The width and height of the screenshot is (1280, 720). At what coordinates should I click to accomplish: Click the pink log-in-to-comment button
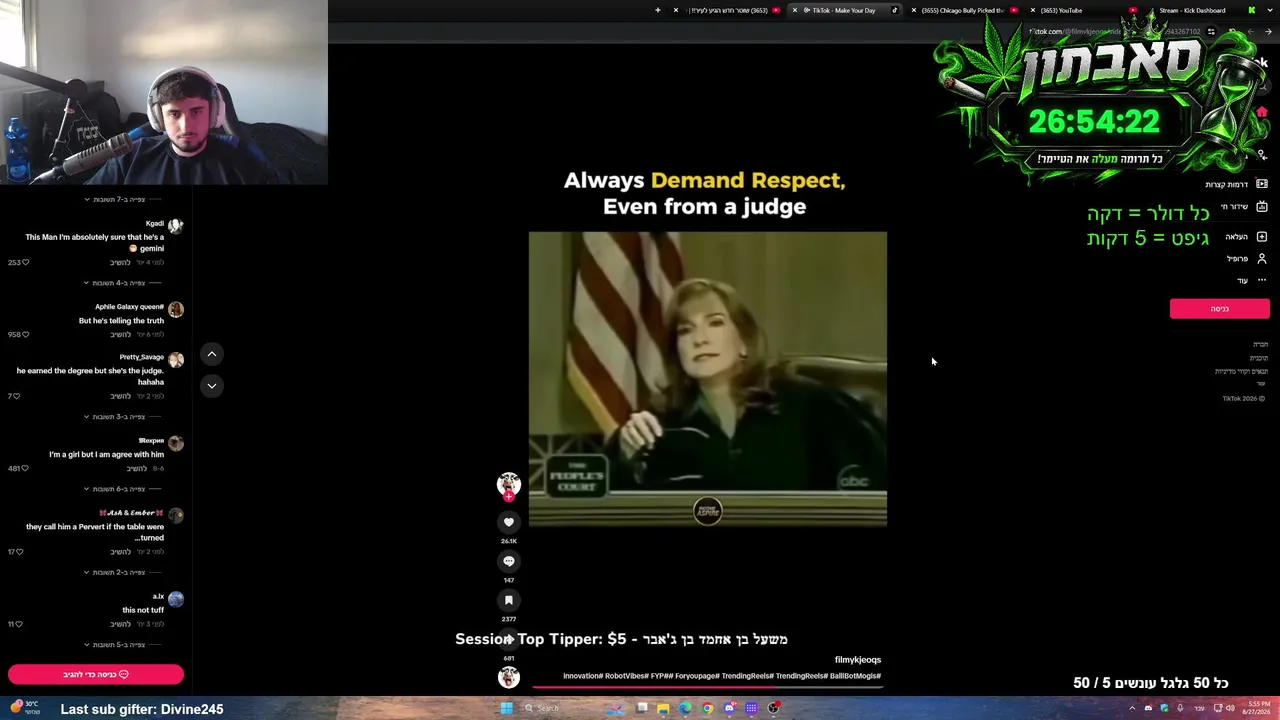[x=96, y=675]
